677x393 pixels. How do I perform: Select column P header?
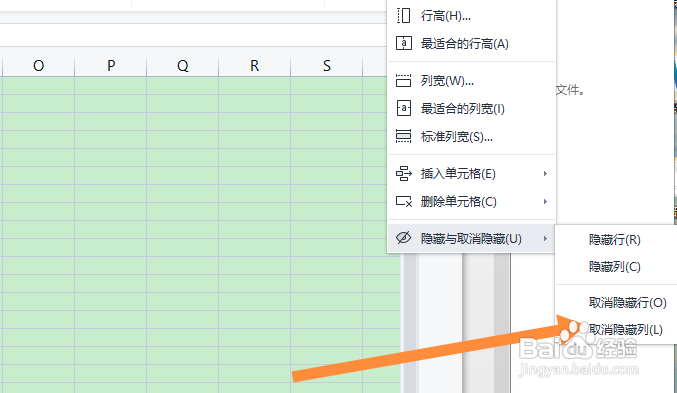[x=111, y=66]
